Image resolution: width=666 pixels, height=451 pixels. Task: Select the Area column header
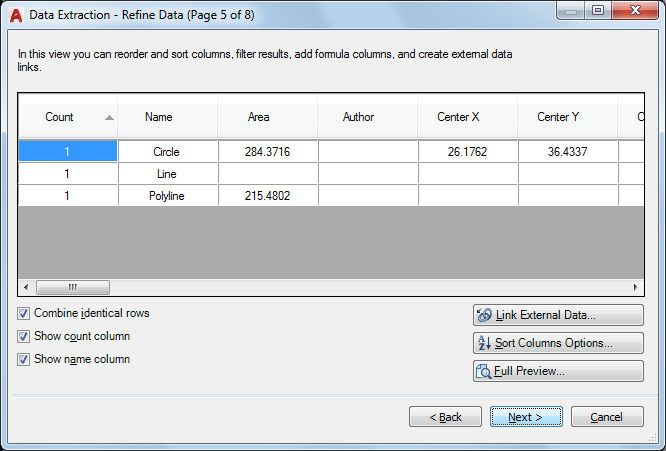[x=259, y=117]
